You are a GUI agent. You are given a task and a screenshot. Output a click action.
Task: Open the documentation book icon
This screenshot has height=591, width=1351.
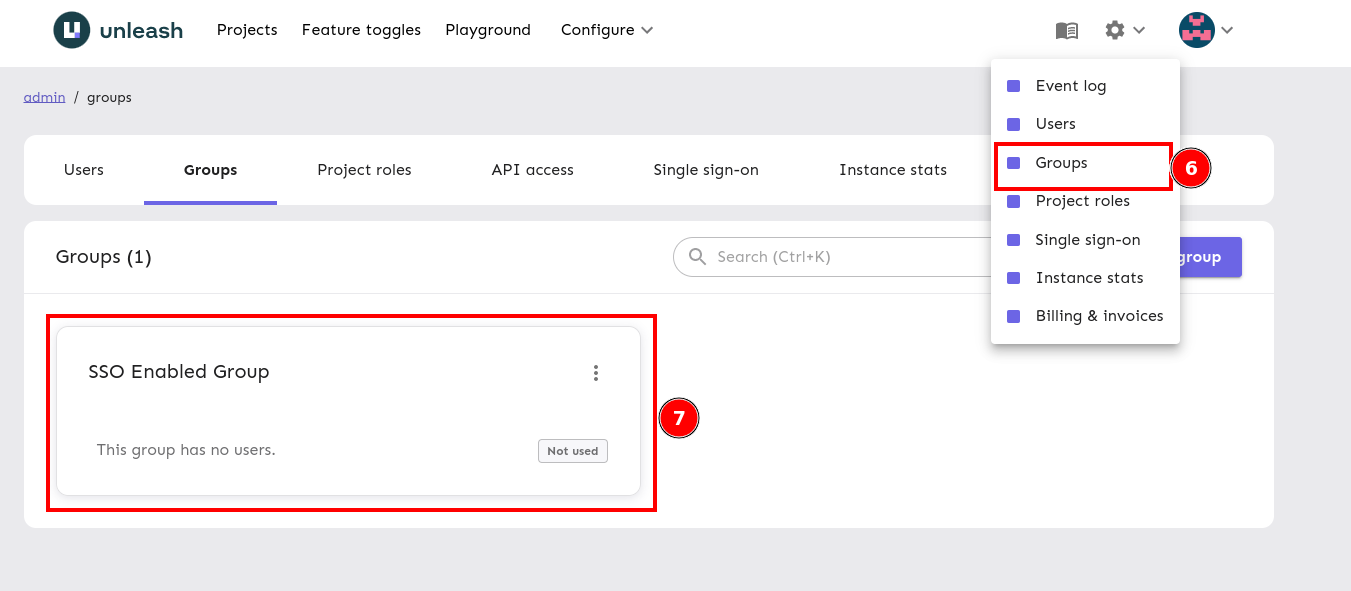[x=1066, y=30]
